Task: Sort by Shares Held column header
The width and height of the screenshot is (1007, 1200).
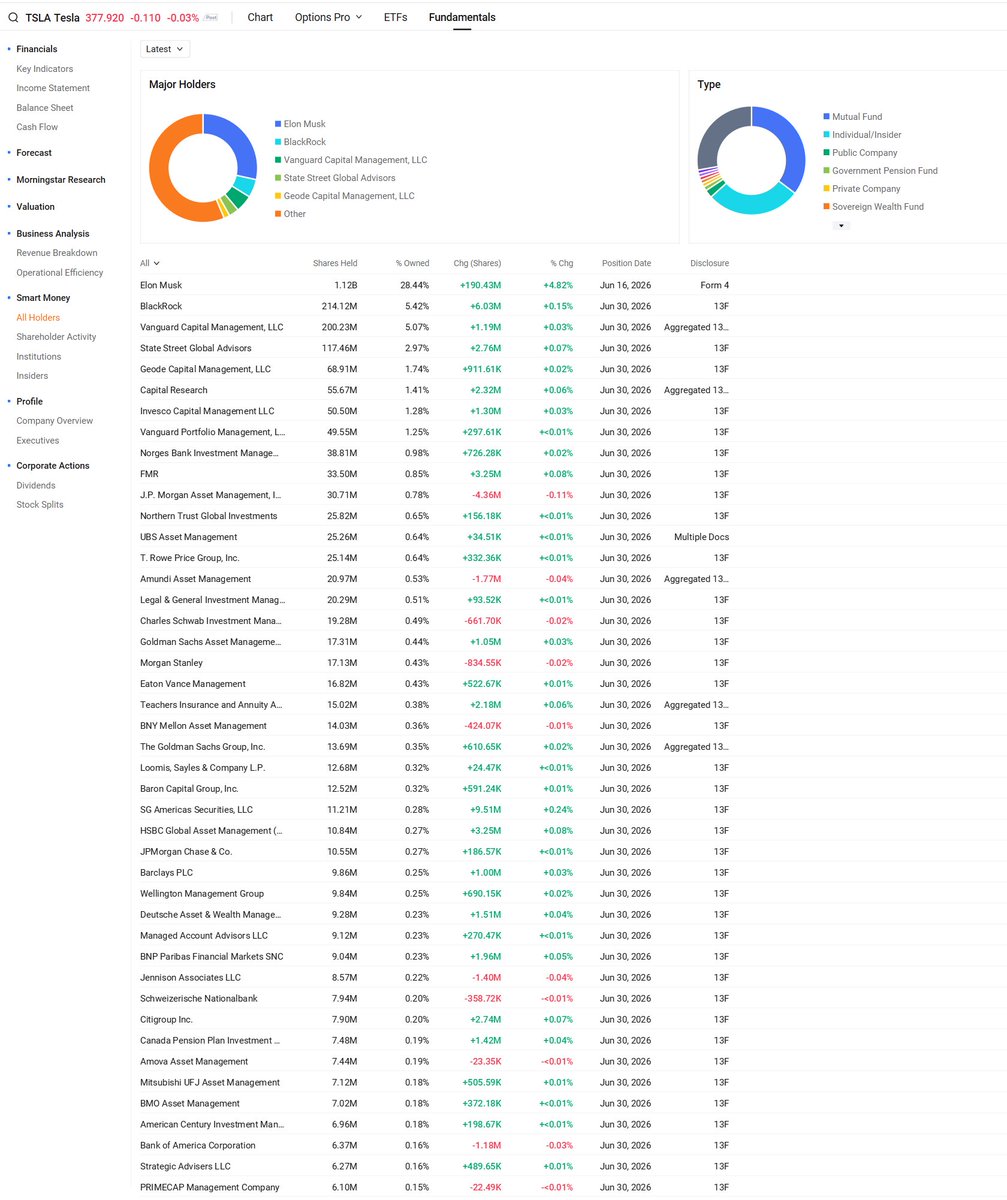Action: (334, 263)
